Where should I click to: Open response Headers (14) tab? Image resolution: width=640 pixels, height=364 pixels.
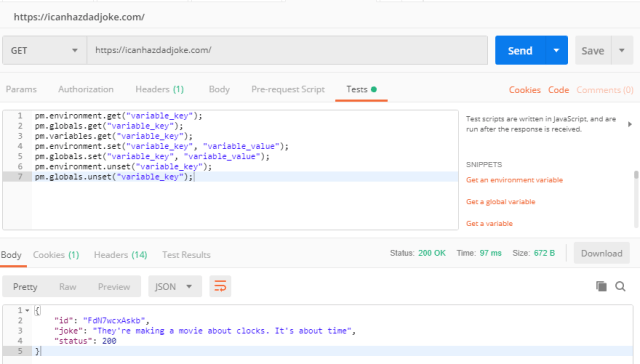(120, 255)
